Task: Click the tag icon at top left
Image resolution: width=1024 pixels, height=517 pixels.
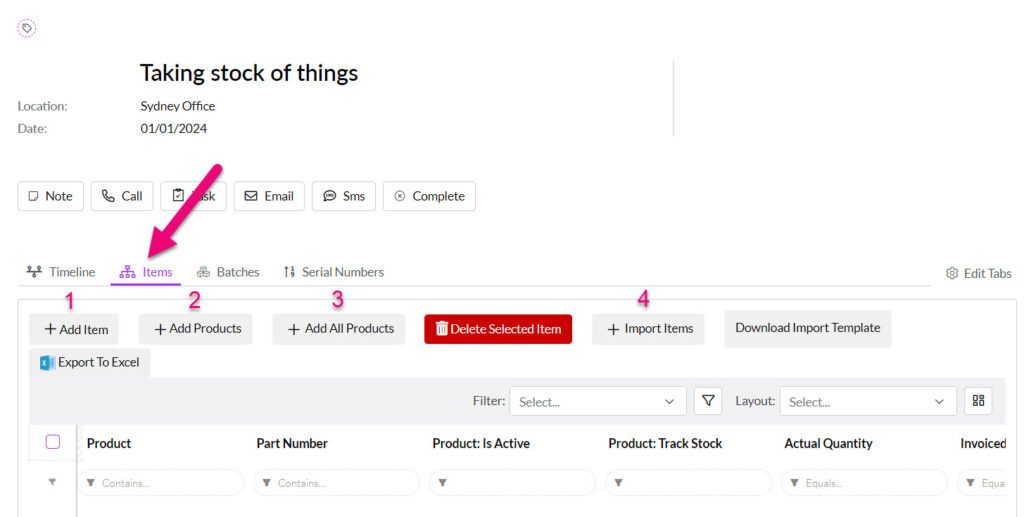Action: tap(26, 28)
